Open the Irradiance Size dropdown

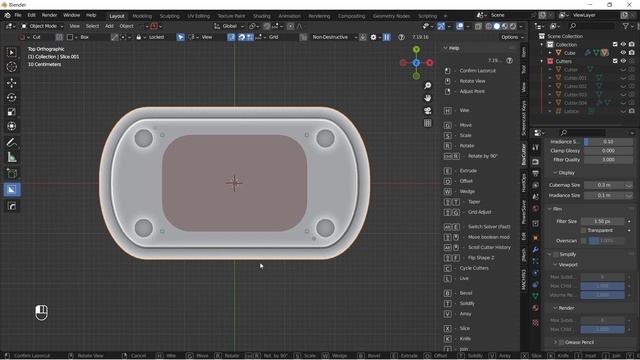608,196
